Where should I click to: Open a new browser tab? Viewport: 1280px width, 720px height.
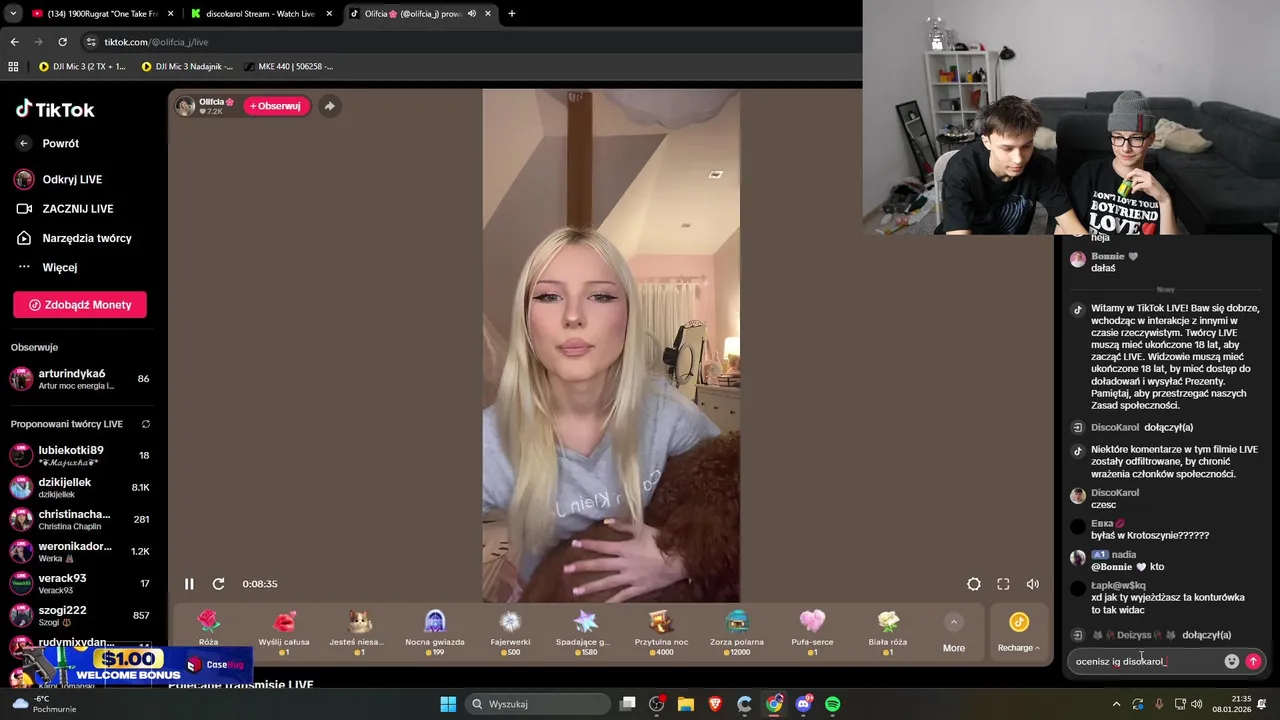click(x=512, y=14)
